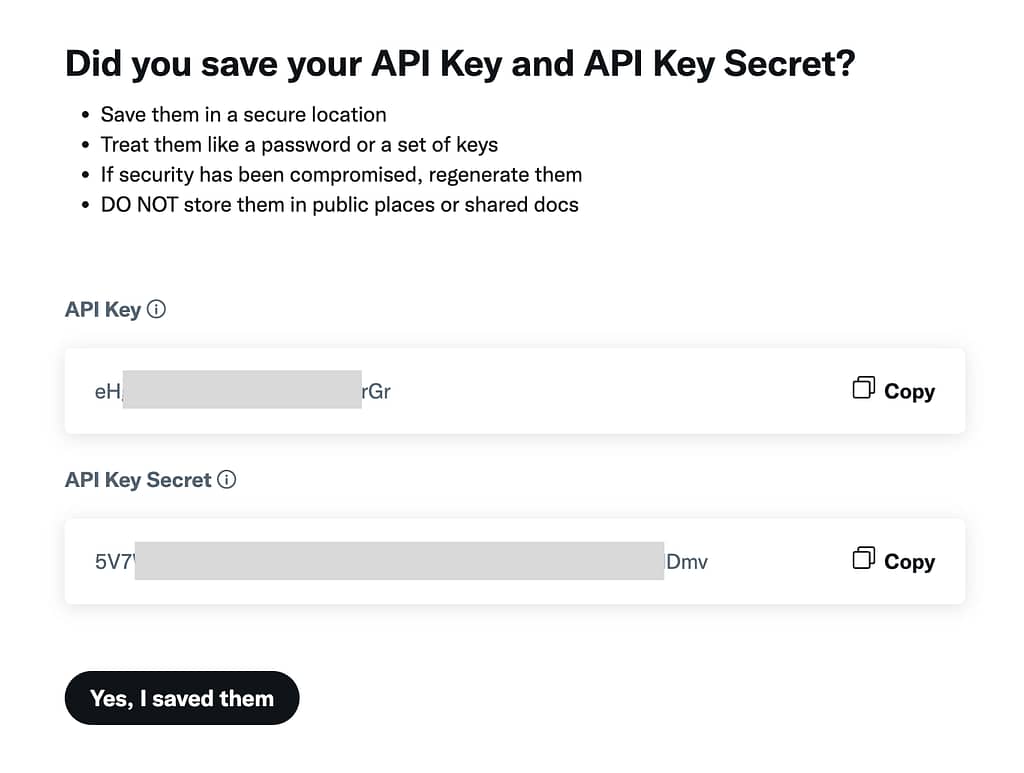Click the rGr ending of the API Key
This screenshot has width=1024, height=773.
(x=376, y=392)
